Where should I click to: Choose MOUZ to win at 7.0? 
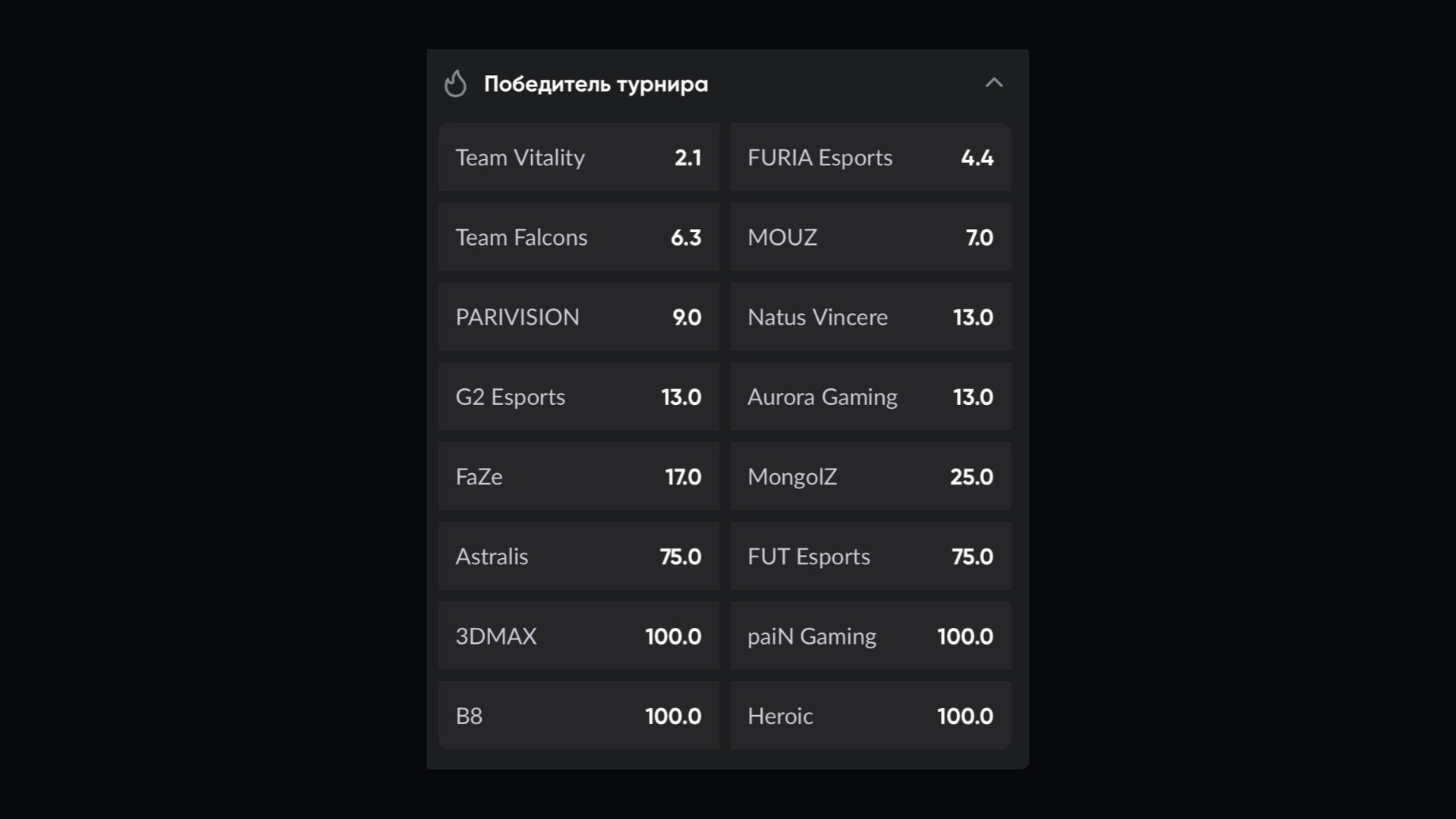tap(870, 237)
